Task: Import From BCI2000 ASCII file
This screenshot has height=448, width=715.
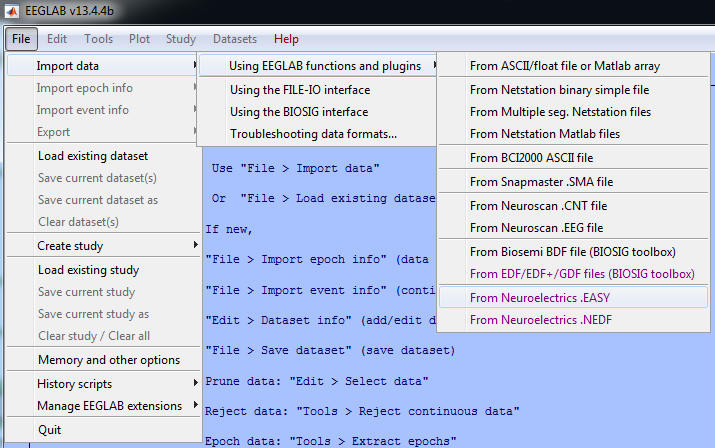Action: tap(573, 158)
